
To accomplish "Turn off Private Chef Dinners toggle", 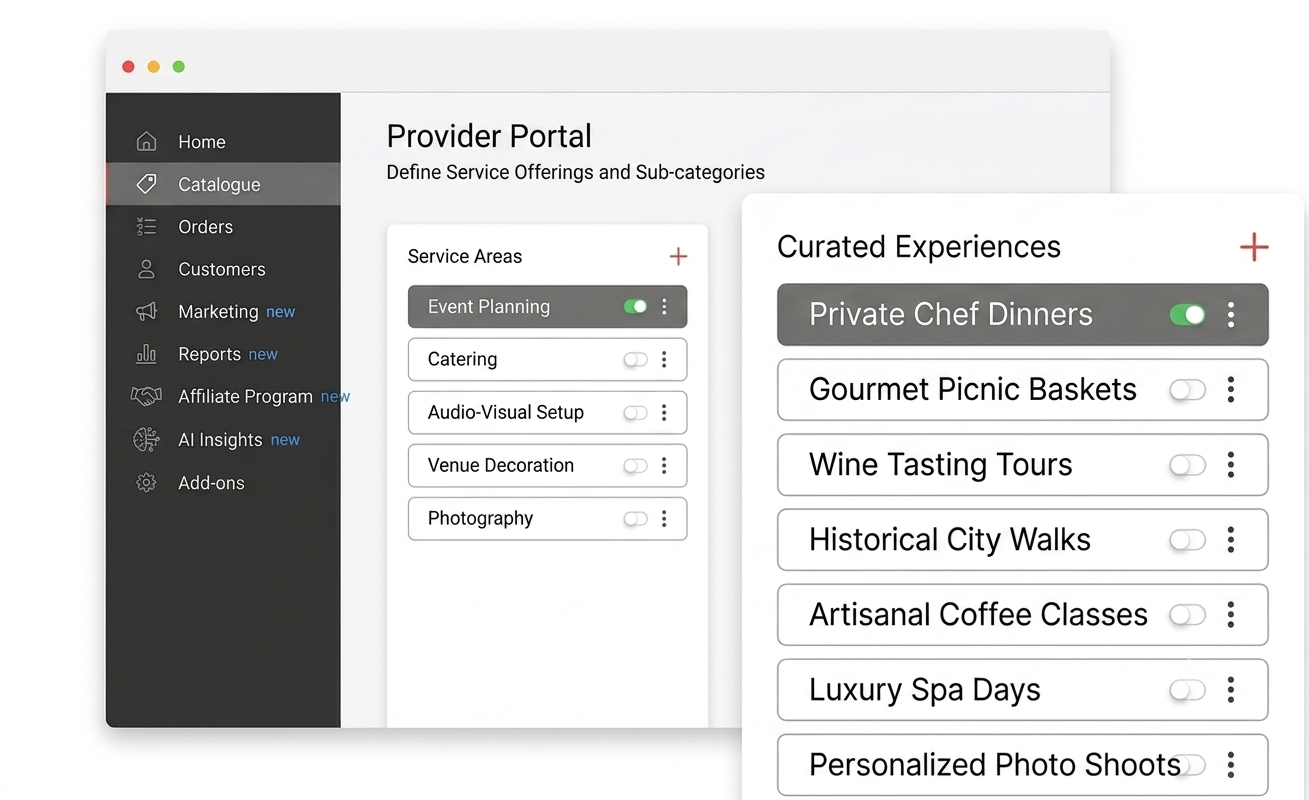I will tap(1188, 315).
